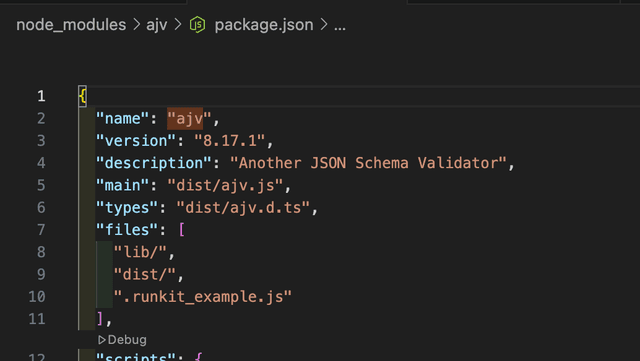Click the "dist/ajv.js" value
Image resolution: width=640 pixels, height=361 pixels.
[225, 185]
